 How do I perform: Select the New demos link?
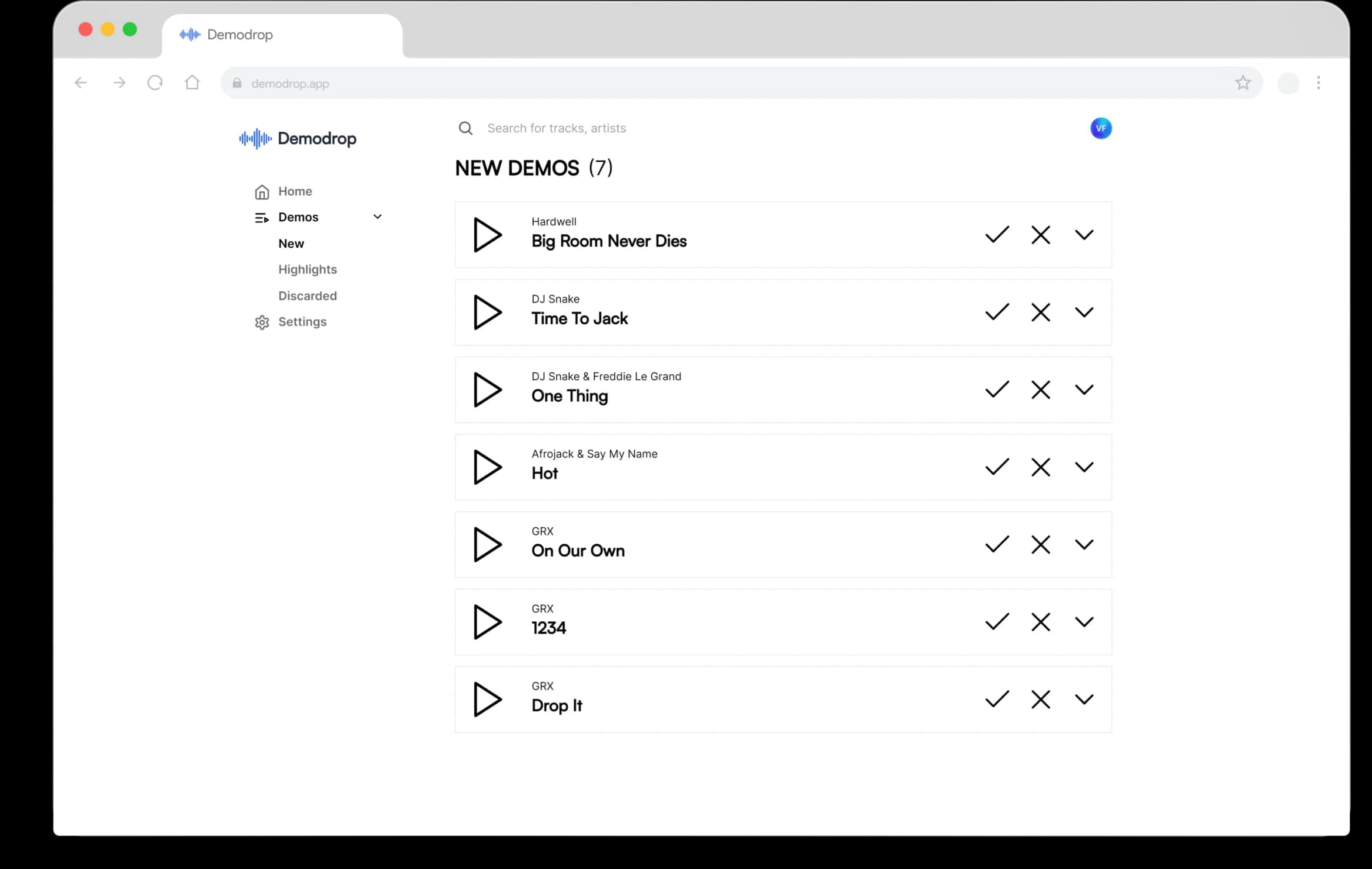coord(291,243)
